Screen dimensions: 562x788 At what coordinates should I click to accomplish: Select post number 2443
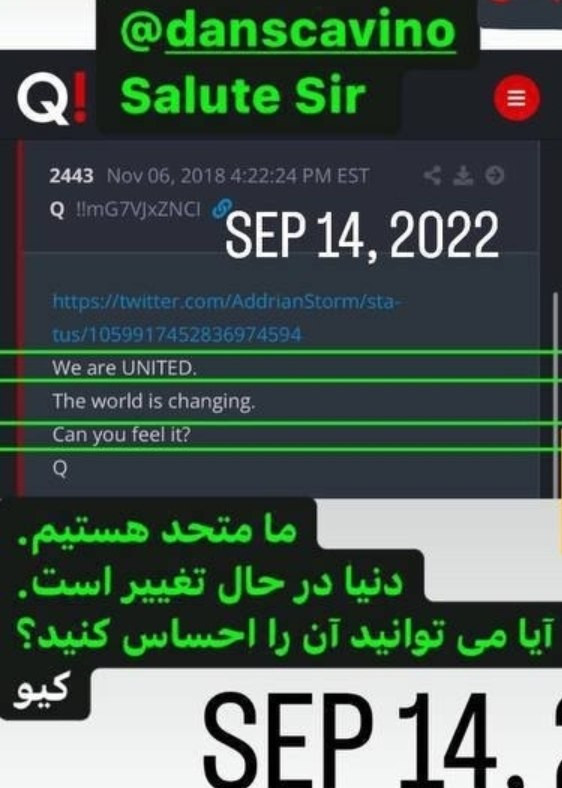click(71, 176)
